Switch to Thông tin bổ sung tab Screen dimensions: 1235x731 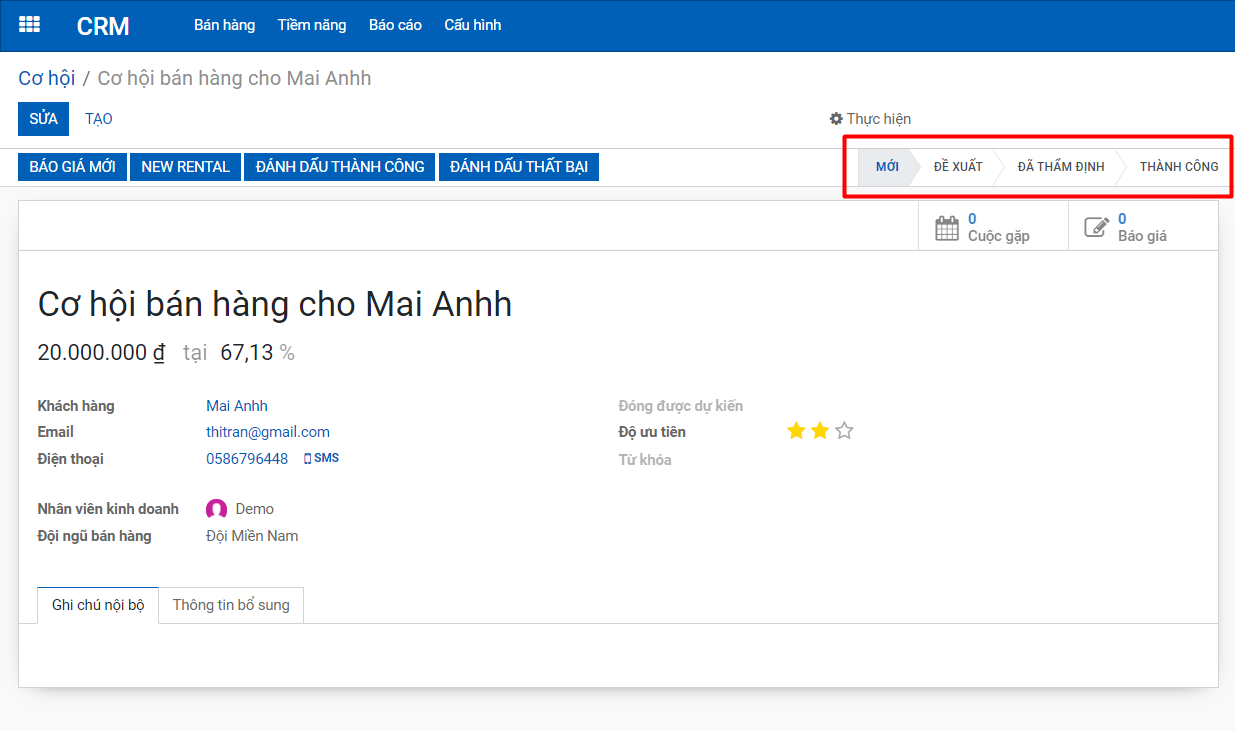point(231,605)
